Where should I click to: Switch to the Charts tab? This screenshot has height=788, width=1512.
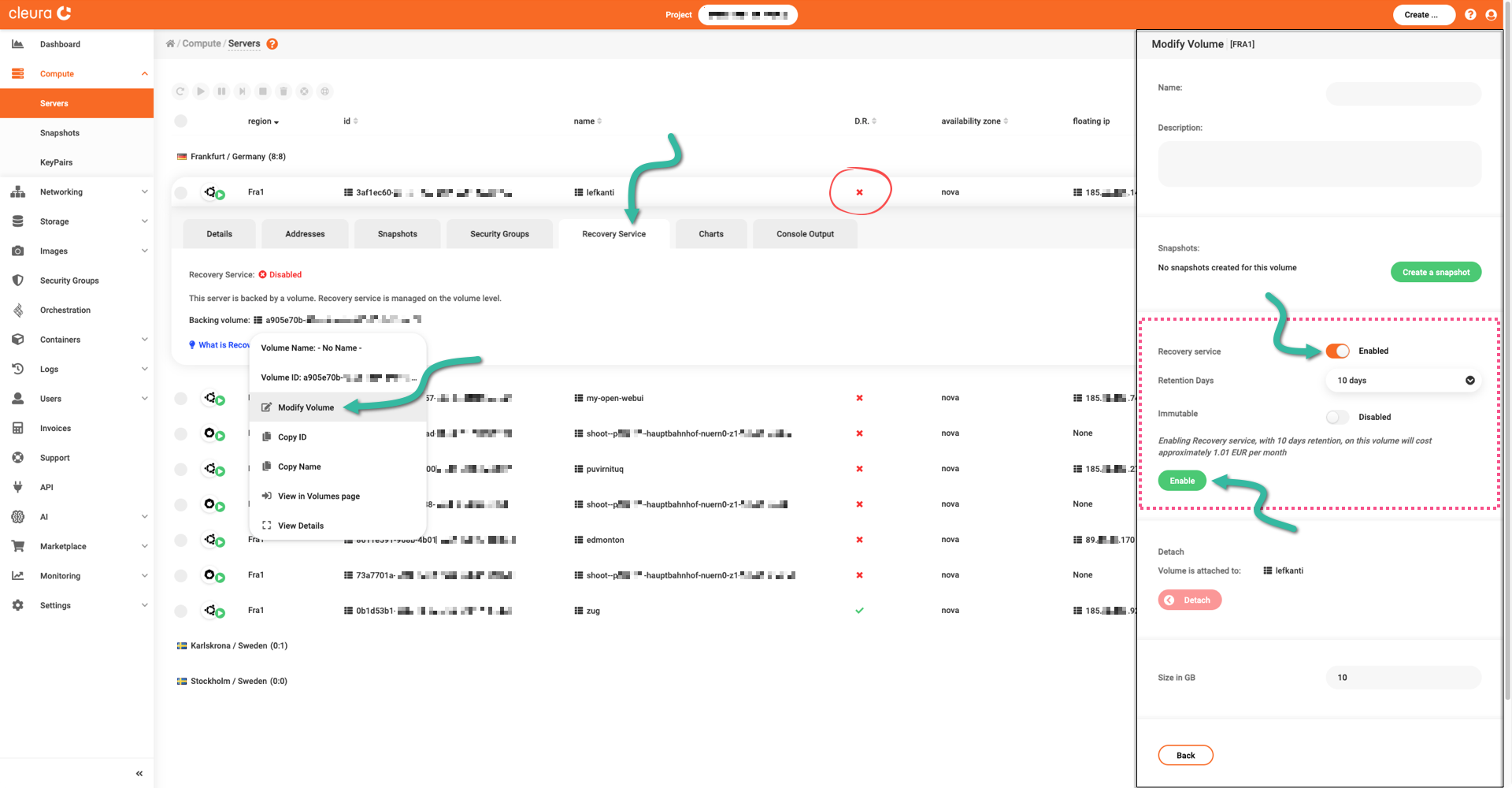710,233
